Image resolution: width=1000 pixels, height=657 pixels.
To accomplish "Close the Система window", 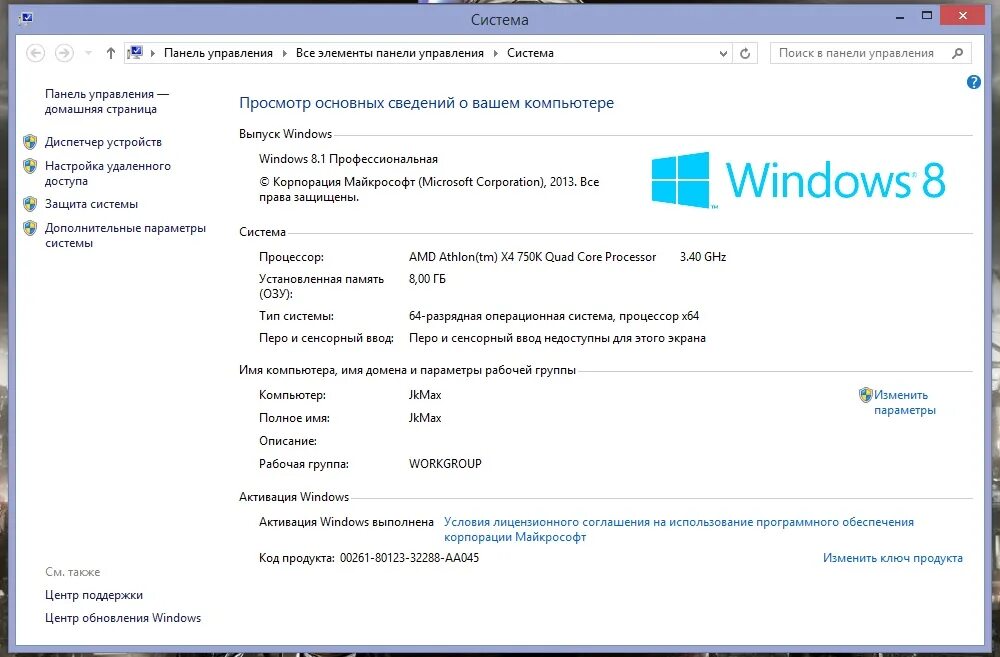I will click(x=963, y=16).
